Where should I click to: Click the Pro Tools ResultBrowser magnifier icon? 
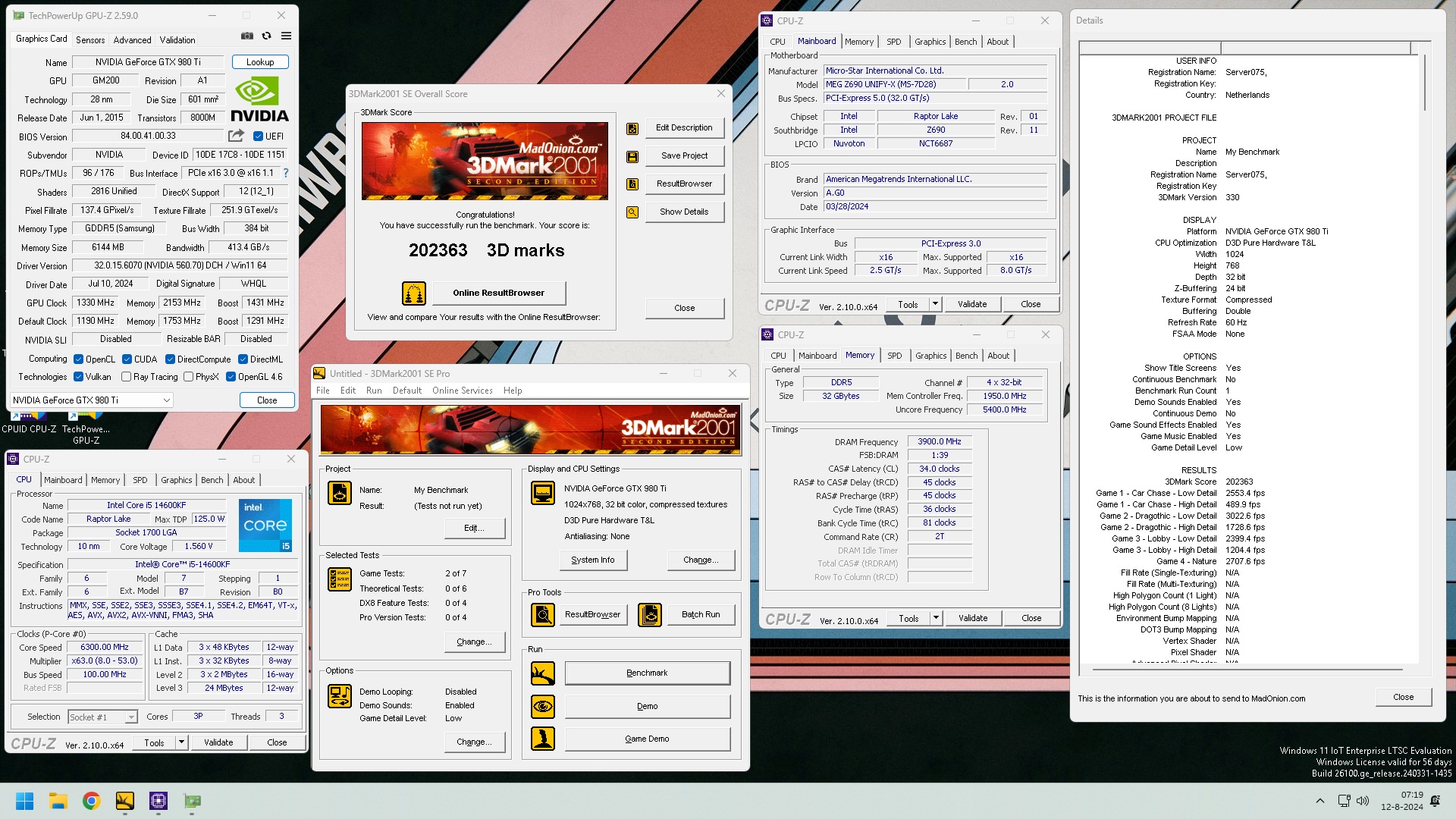(543, 615)
